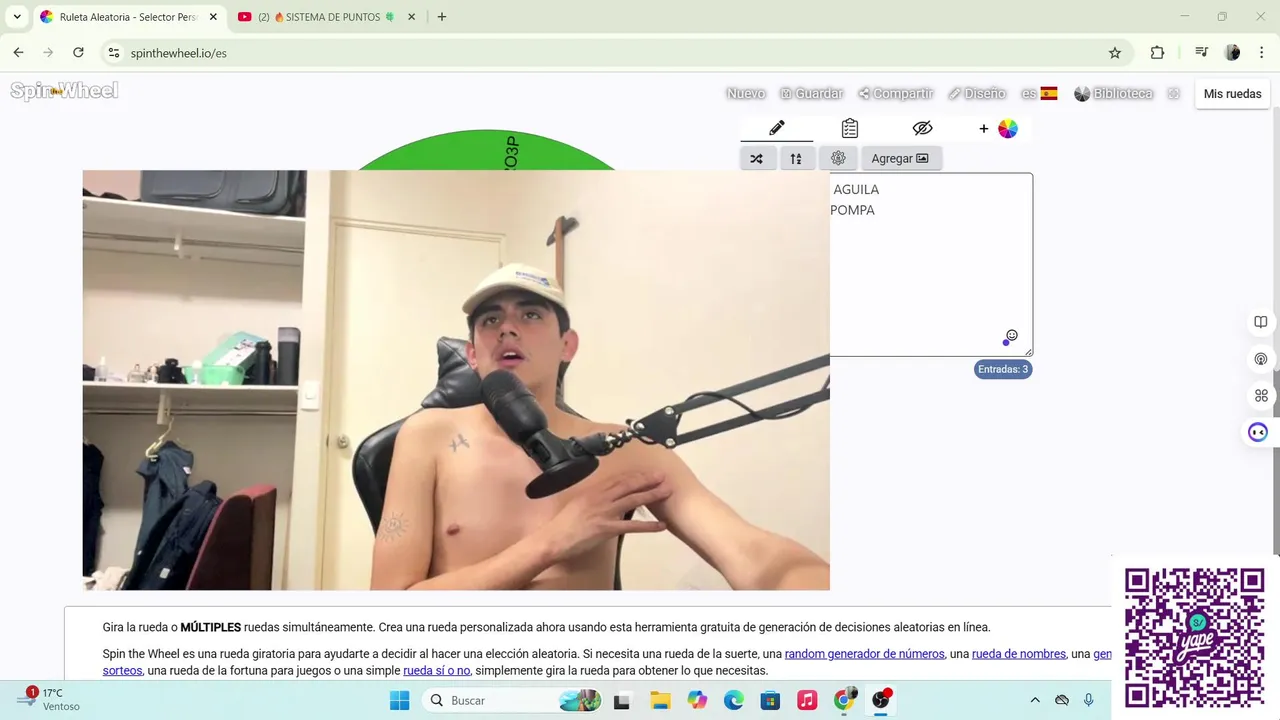Open the tab search dropdown arrow
Viewport: 1280px width, 720px height.
(x=17, y=17)
